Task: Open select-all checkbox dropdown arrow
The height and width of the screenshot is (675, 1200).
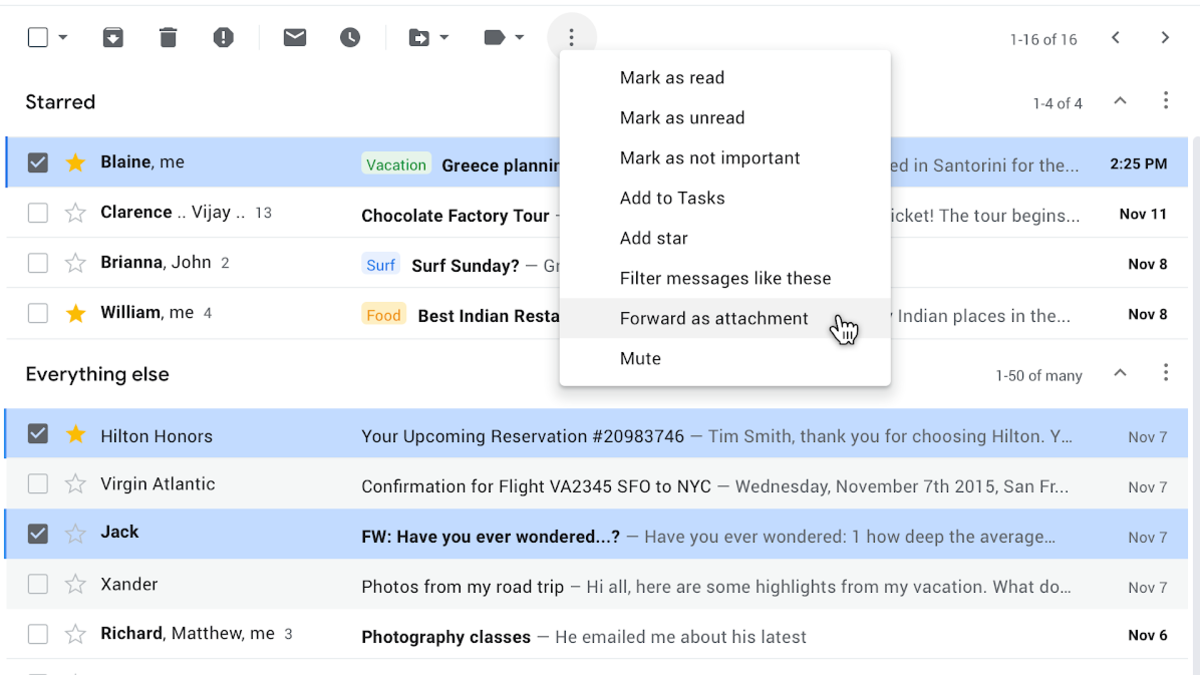Action: point(62,38)
